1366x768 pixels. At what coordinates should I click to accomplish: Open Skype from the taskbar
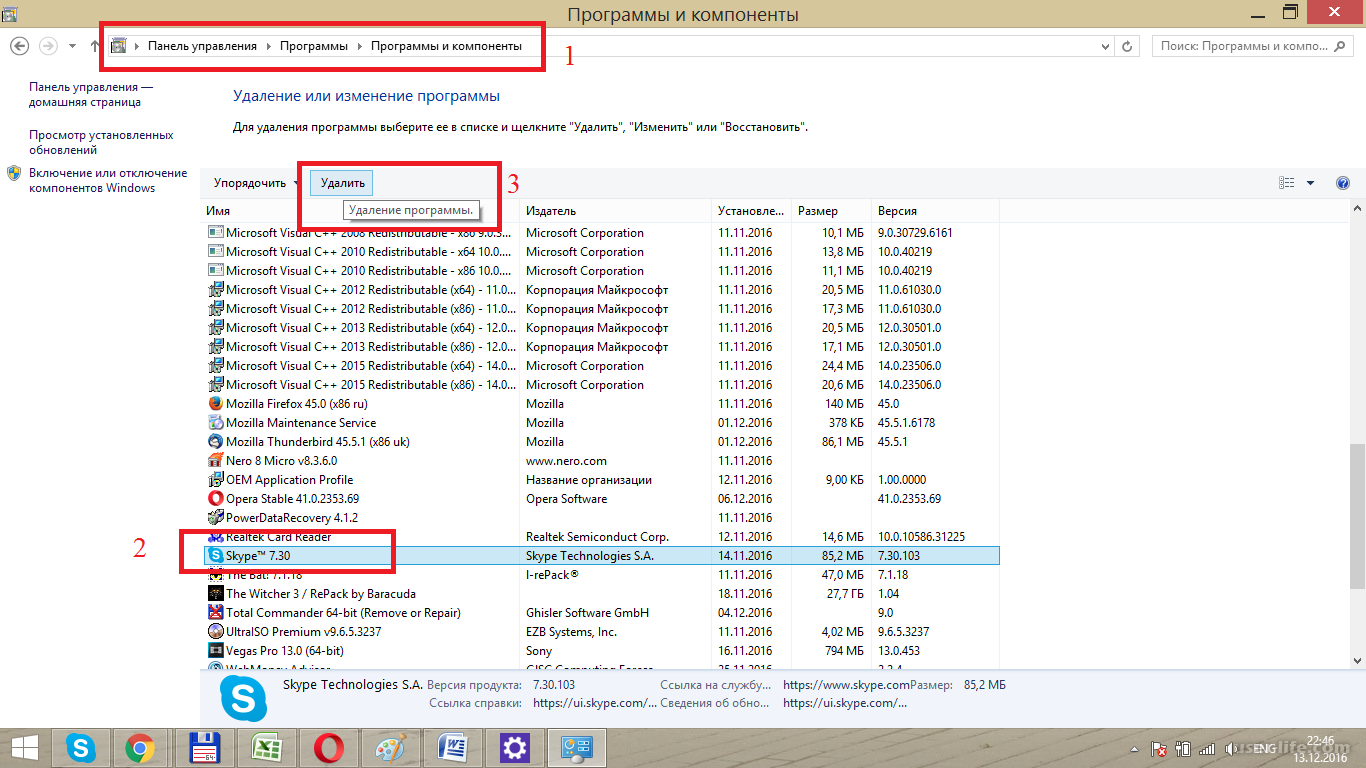(x=81, y=748)
